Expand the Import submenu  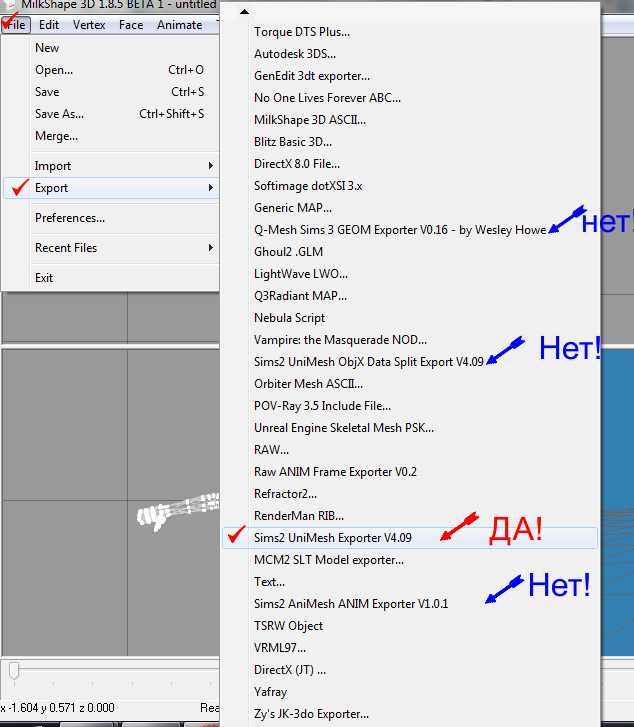111,166
